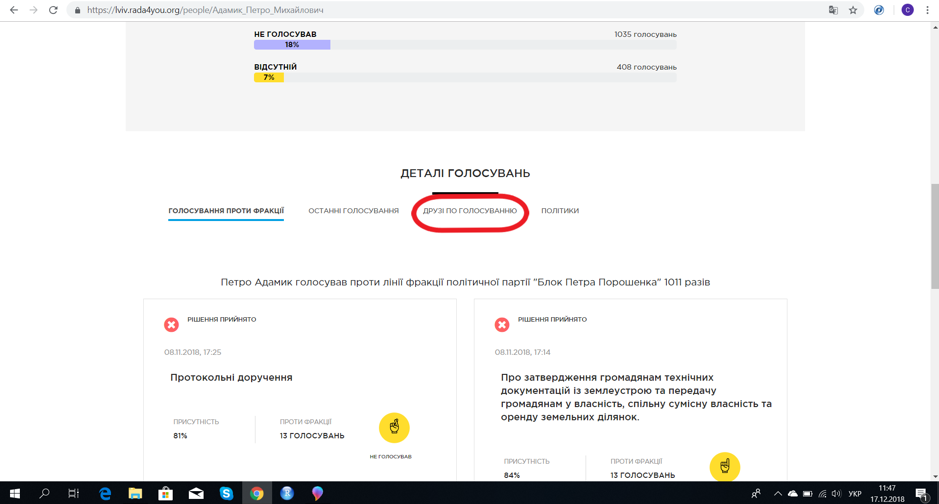Switch to Chrome in taskbar

pos(256,493)
